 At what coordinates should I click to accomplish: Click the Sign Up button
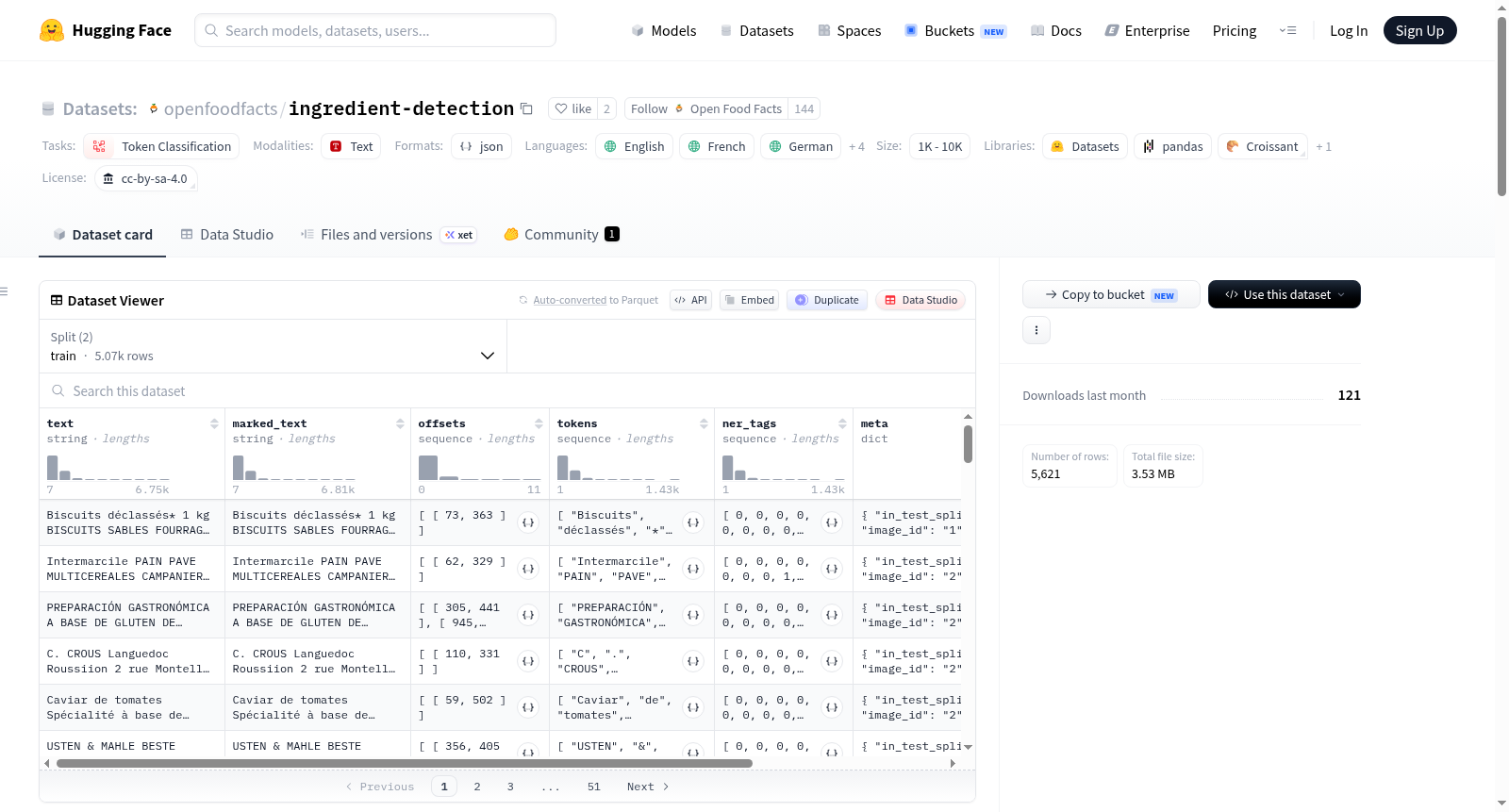(1419, 30)
